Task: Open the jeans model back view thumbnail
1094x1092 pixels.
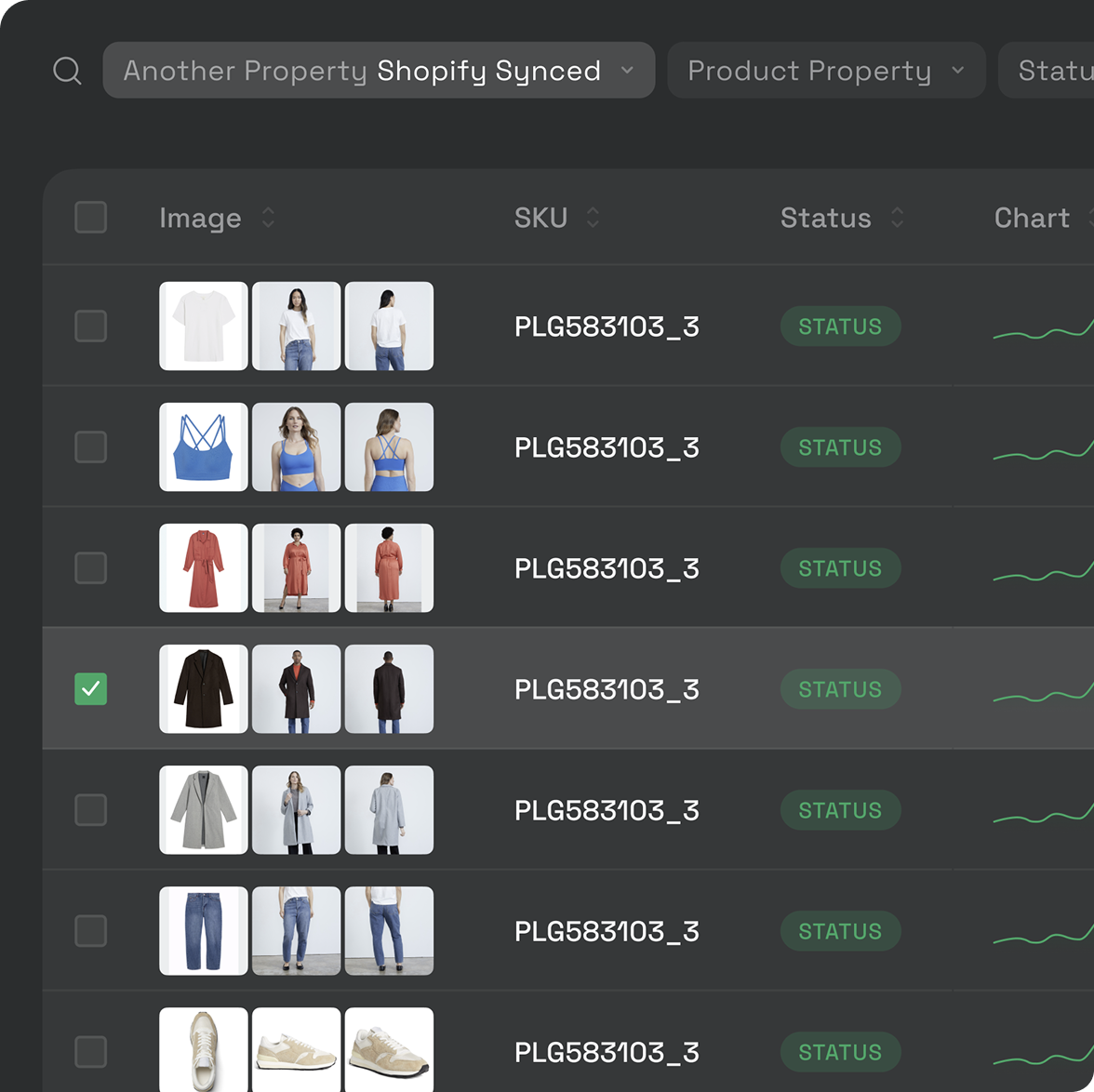Action: click(389, 931)
